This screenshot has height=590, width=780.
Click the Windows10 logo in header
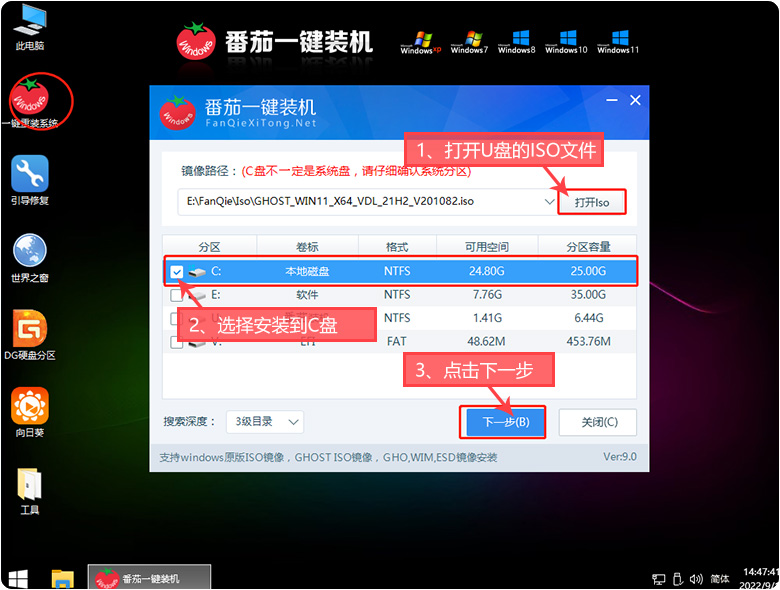coord(566,43)
